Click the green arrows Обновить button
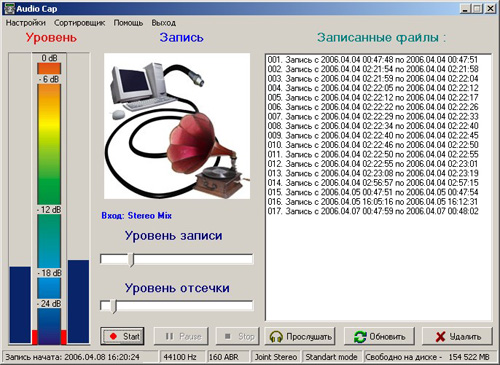500x365 pixels. [x=379, y=336]
